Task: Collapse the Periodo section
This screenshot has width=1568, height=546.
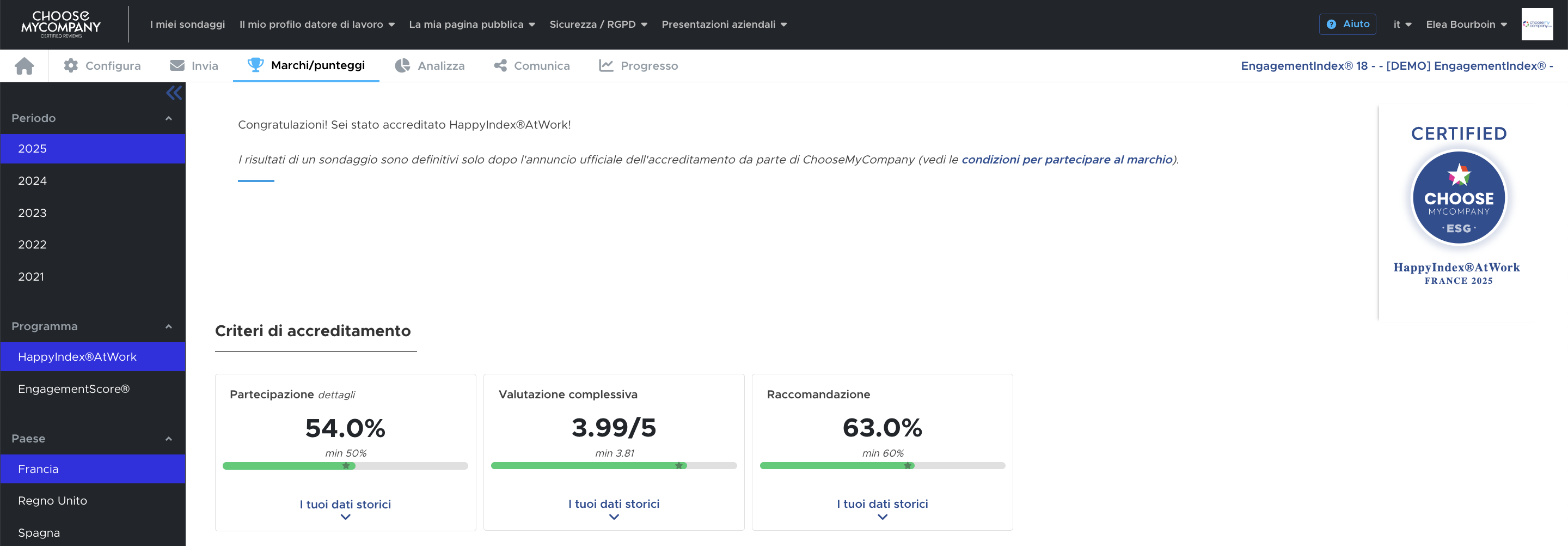Action: [x=169, y=118]
